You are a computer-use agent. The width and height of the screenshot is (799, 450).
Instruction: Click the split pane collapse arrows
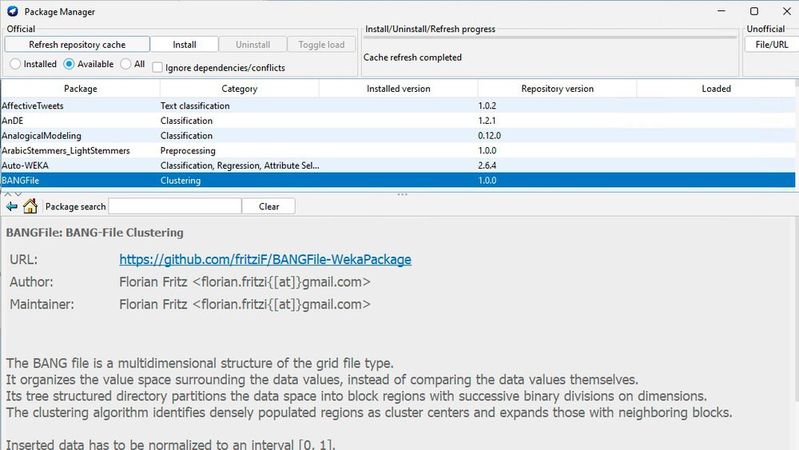click(13, 194)
